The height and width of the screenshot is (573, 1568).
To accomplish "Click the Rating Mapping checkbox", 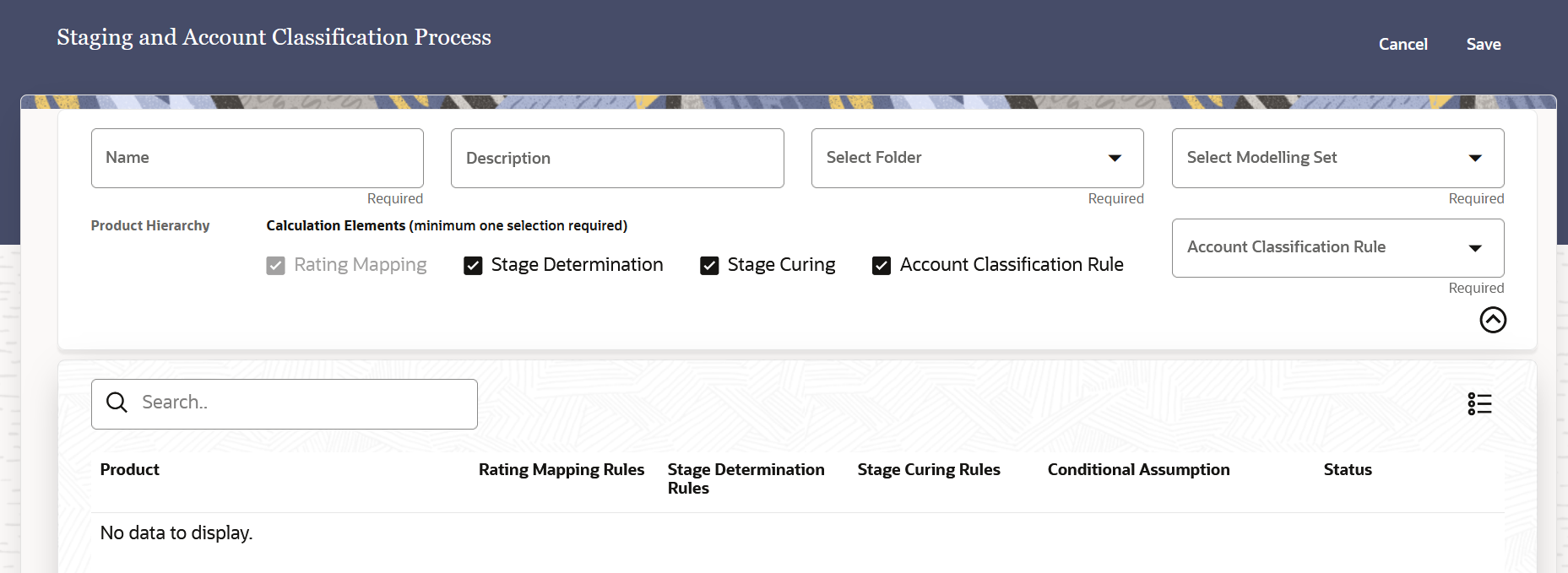I will [275, 266].
